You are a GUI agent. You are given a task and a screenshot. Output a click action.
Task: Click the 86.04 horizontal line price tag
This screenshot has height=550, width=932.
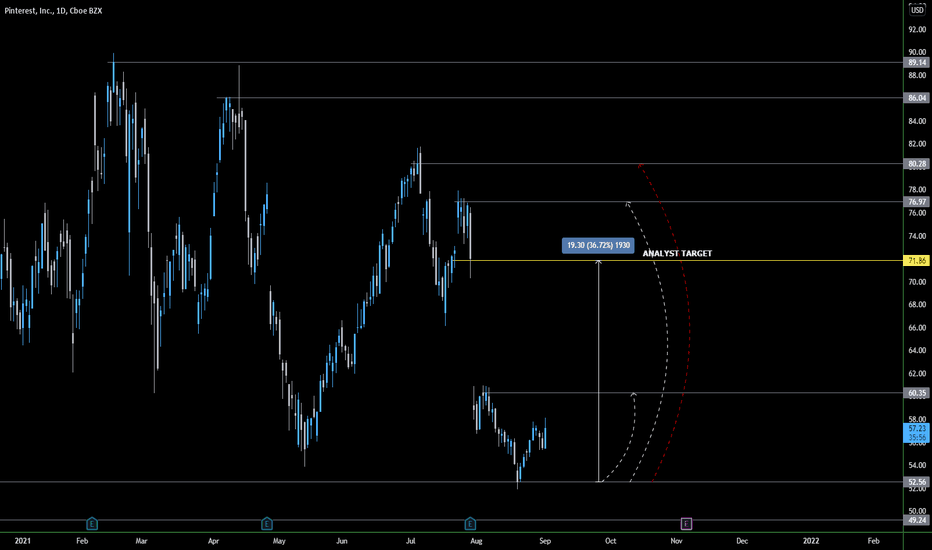917,98
